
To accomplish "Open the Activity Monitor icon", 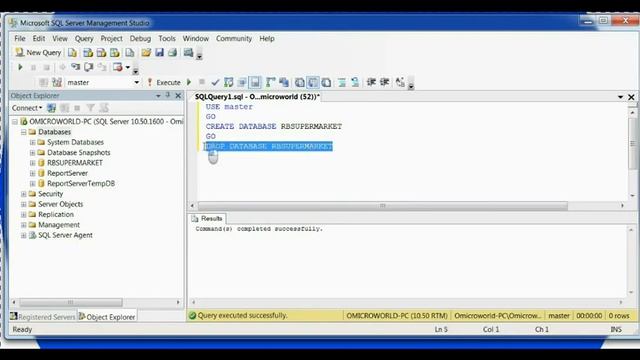I will (188, 53).
